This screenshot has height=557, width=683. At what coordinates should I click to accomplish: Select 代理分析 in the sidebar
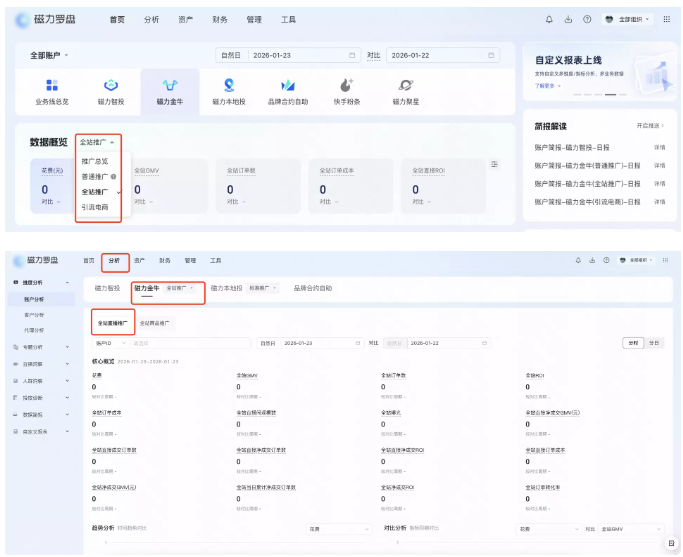pyautogui.click(x=34, y=330)
